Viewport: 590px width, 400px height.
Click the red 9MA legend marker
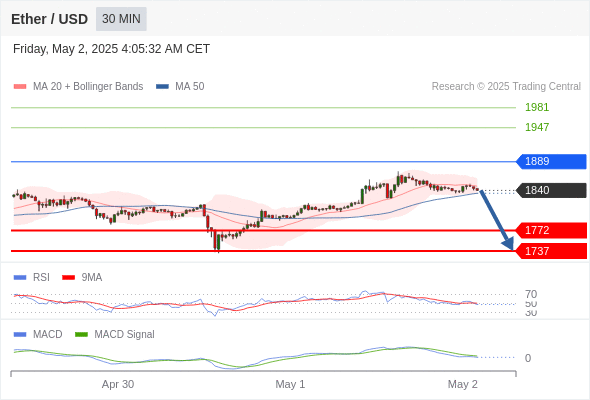68,278
